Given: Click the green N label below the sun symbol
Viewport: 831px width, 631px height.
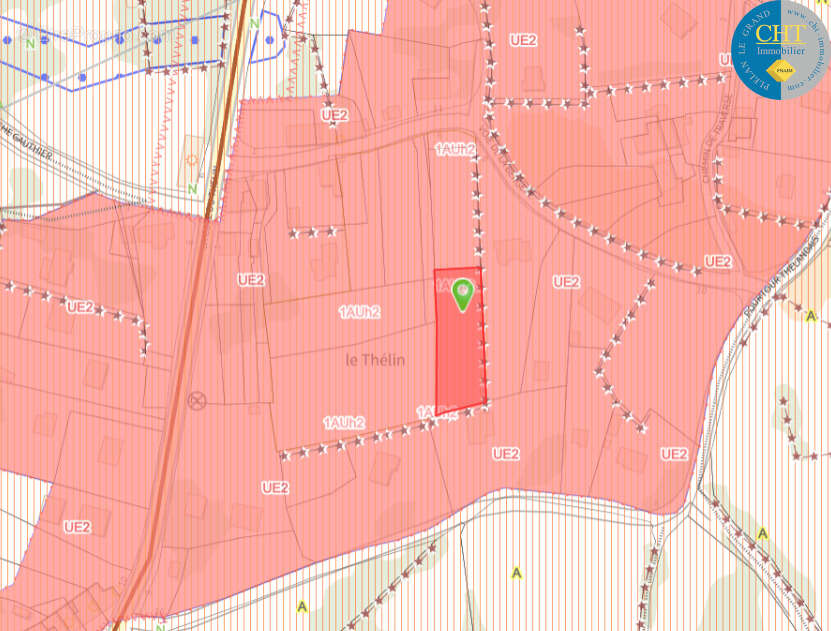Looking at the screenshot, I should [x=192, y=189].
